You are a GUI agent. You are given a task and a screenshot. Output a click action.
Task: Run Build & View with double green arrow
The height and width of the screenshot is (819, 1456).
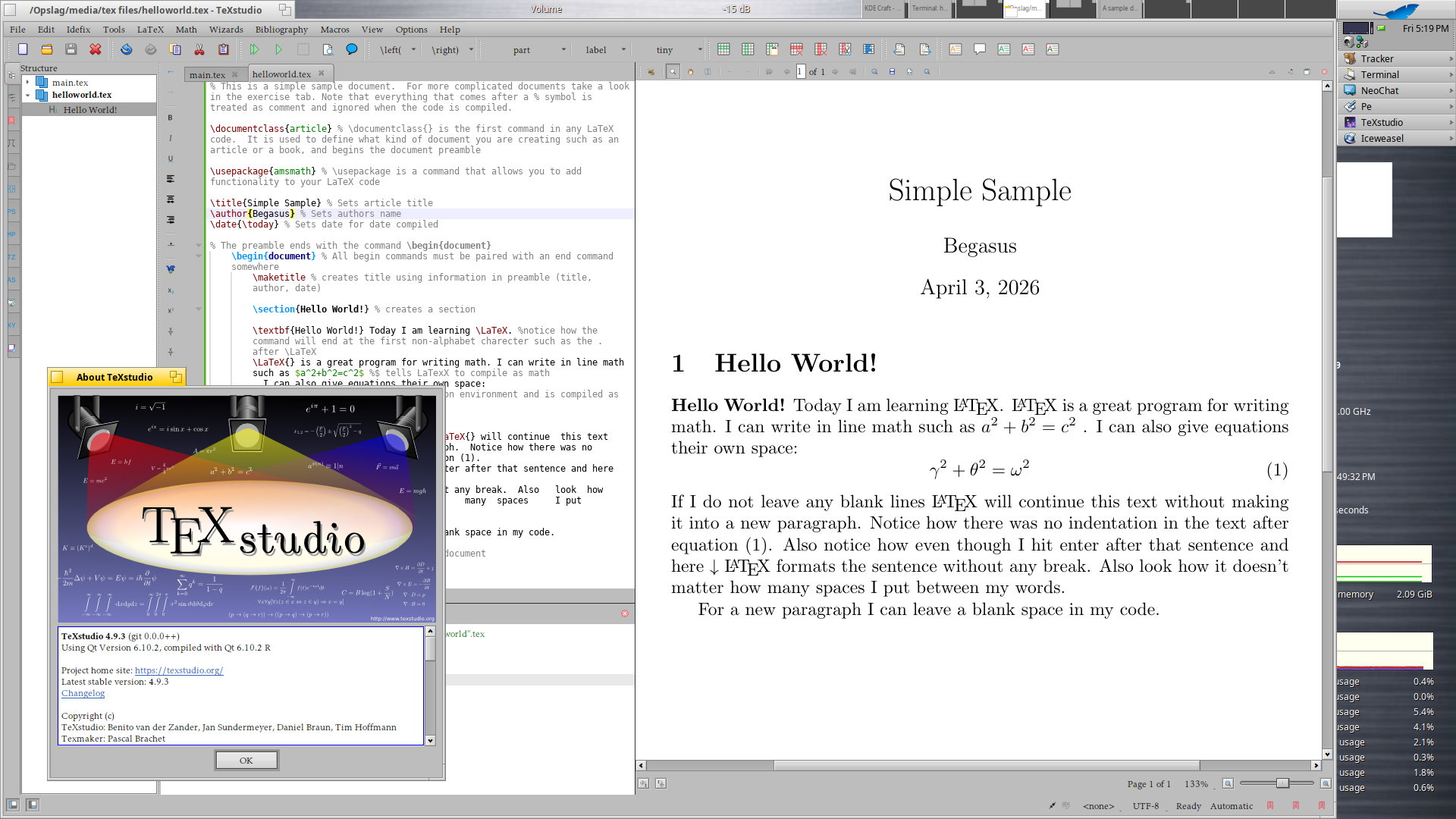pyautogui.click(x=255, y=49)
